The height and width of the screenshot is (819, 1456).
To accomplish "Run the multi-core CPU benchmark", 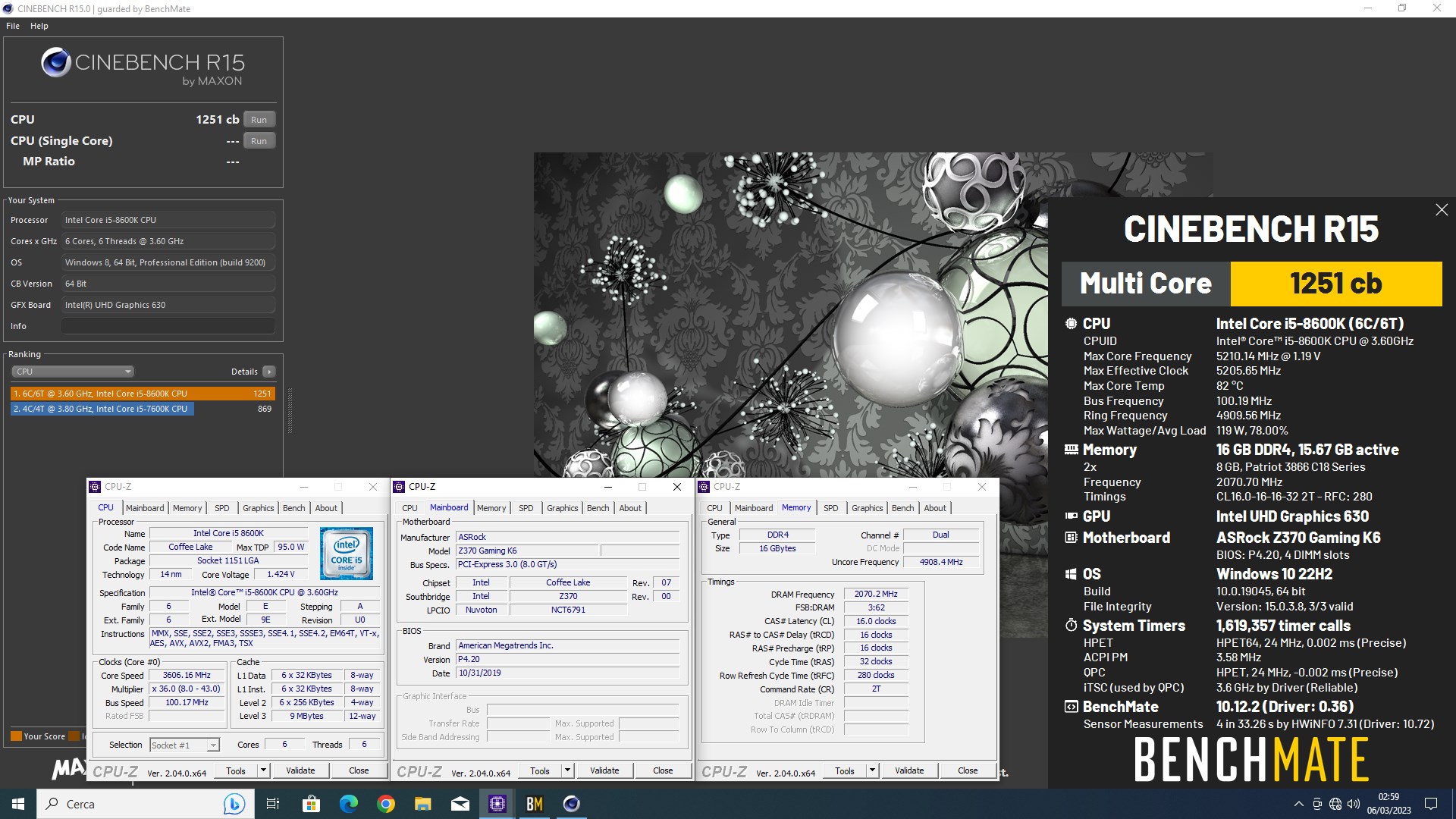I will tap(259, 120).
